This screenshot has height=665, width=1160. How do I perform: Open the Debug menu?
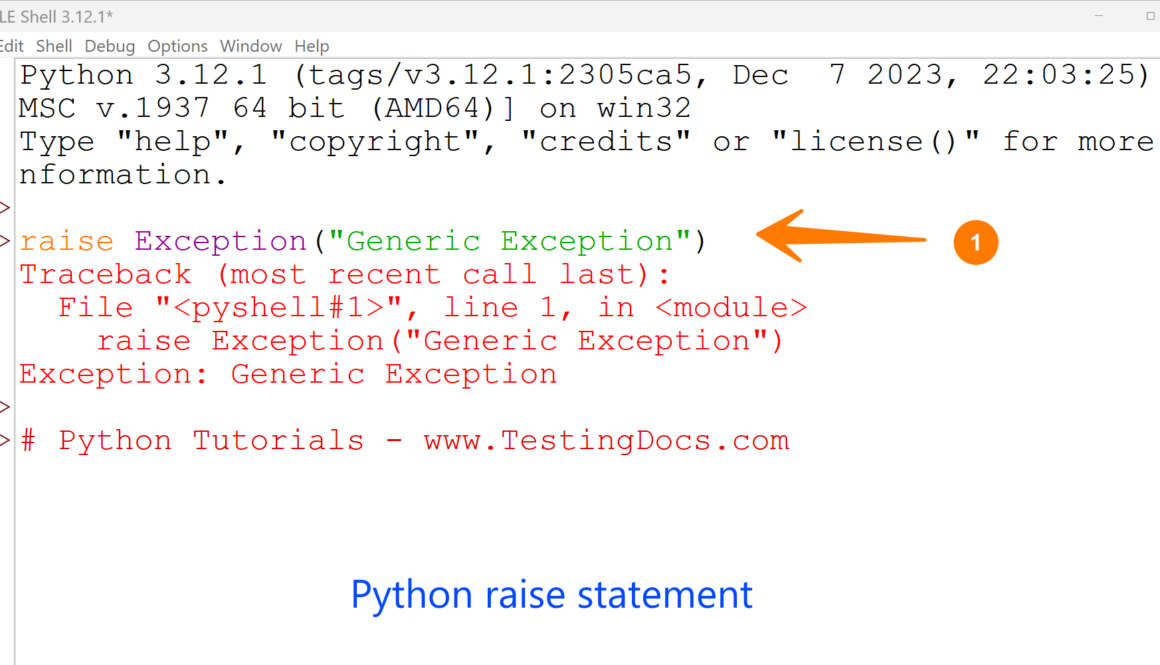coord(109,46)
